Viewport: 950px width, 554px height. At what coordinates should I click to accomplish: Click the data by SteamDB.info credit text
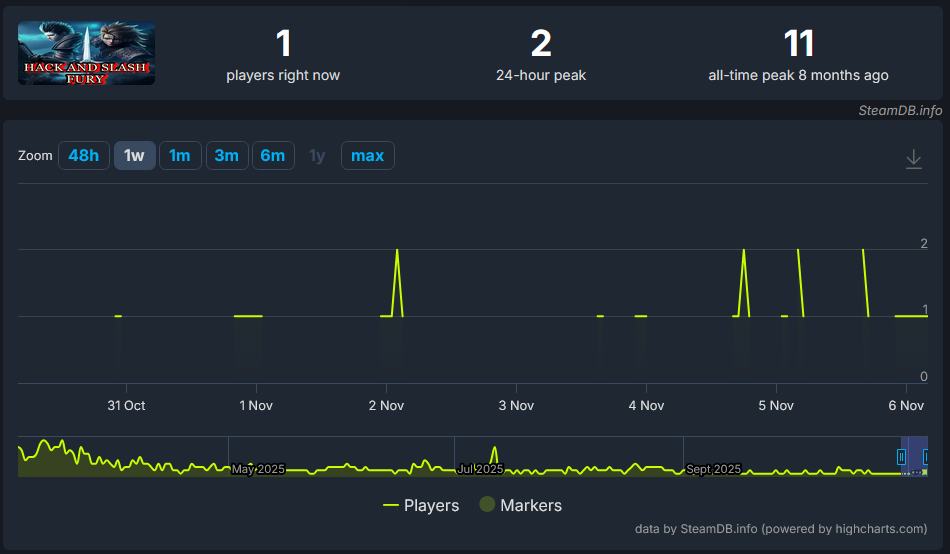(x=781, y=529)
